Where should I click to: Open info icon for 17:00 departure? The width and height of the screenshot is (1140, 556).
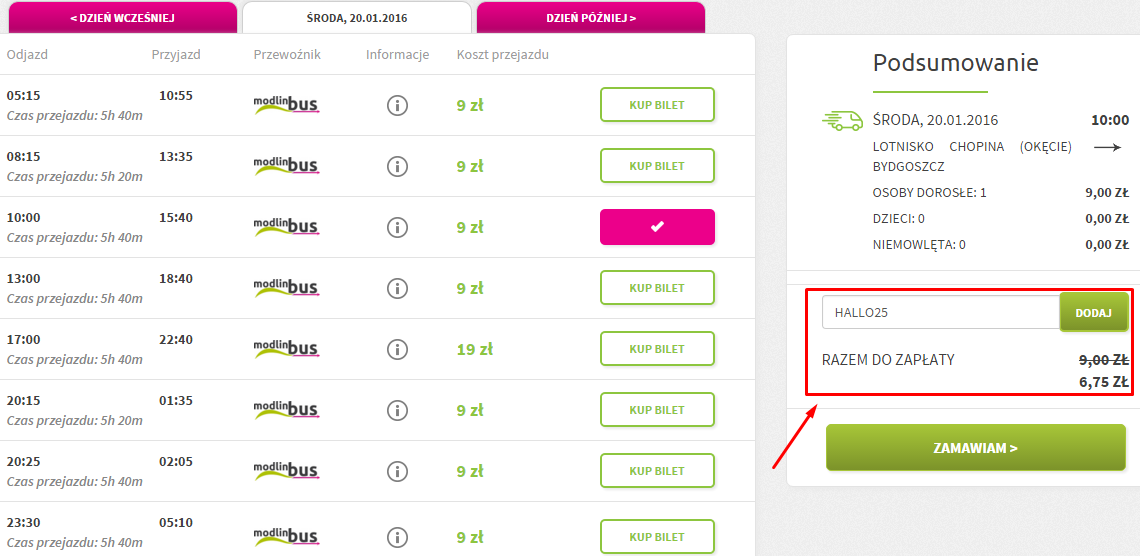pos(397,350)
